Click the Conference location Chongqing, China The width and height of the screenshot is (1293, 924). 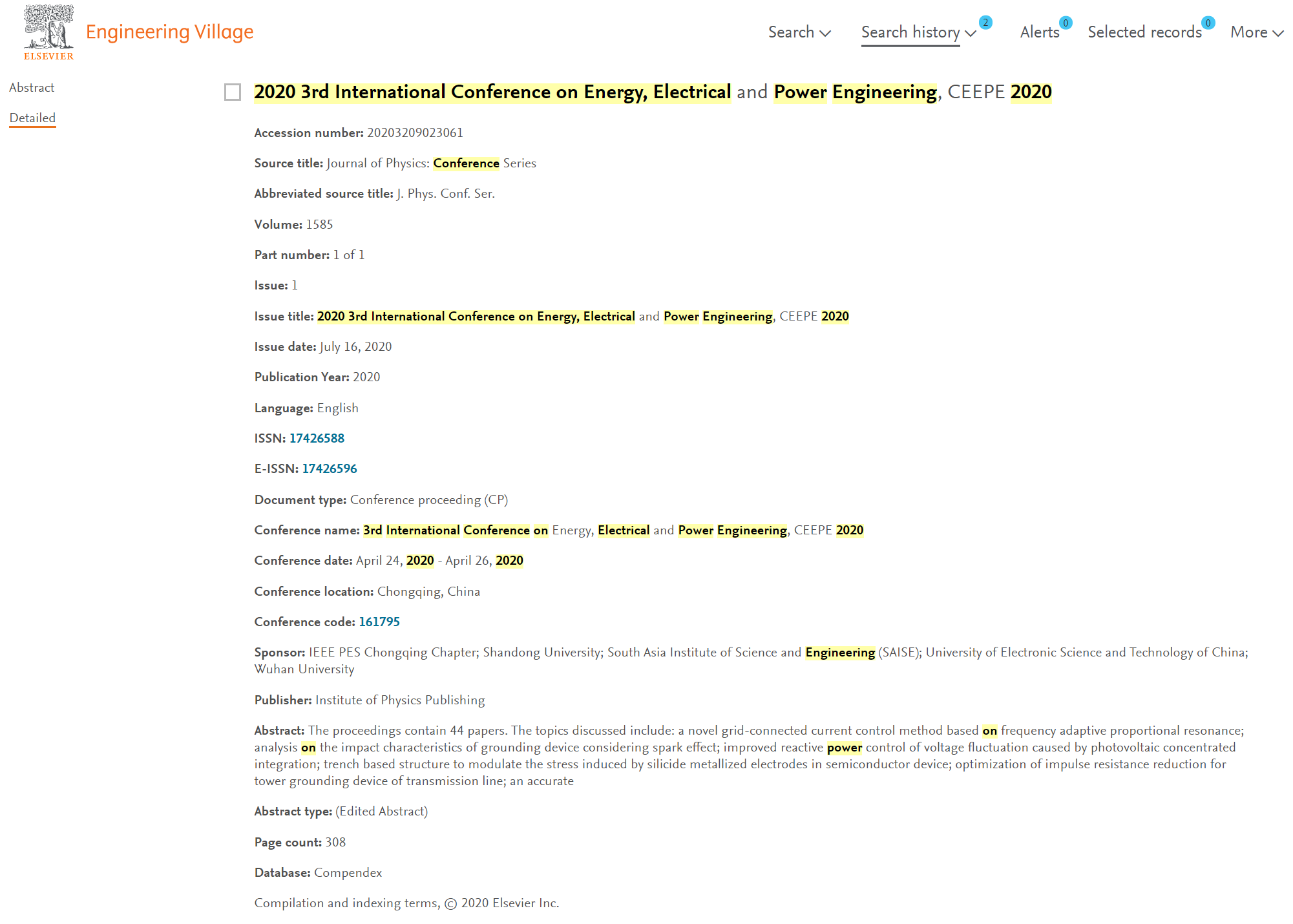click(x=428, y=592)
